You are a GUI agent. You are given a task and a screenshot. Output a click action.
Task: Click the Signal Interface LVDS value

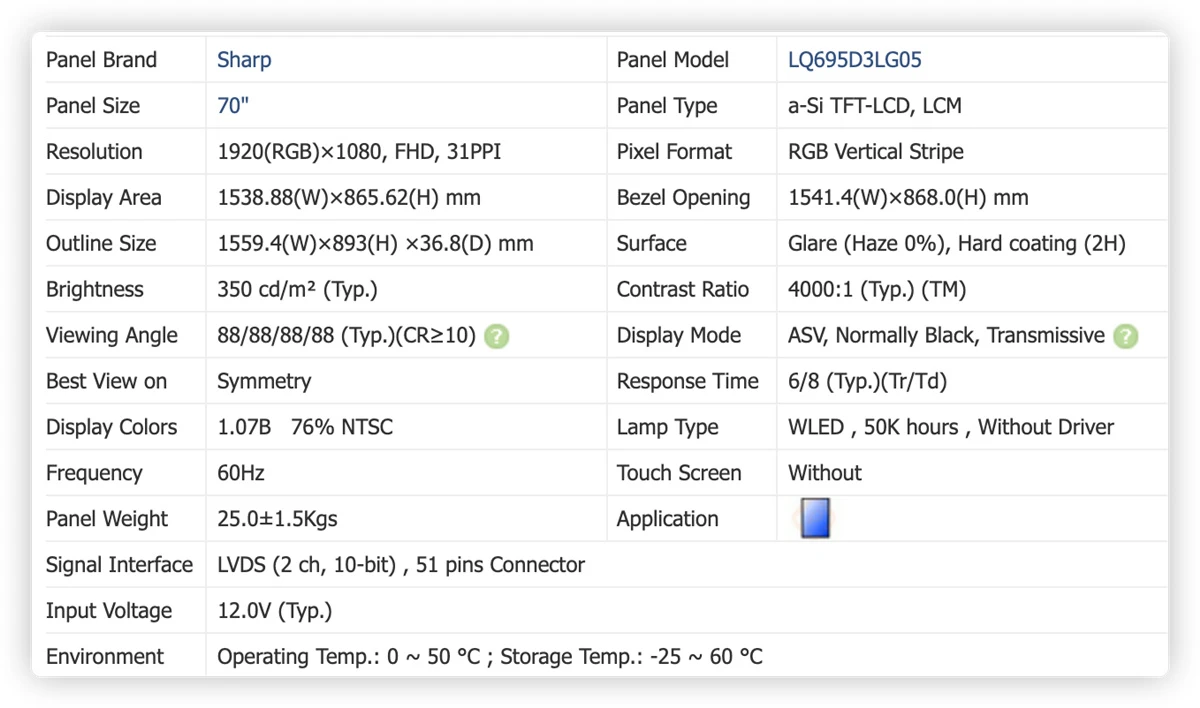401,565
